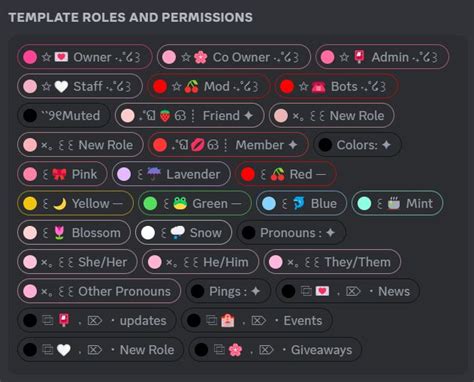Click the crescent moon emoji on Yellow role

tap(60, 203)
